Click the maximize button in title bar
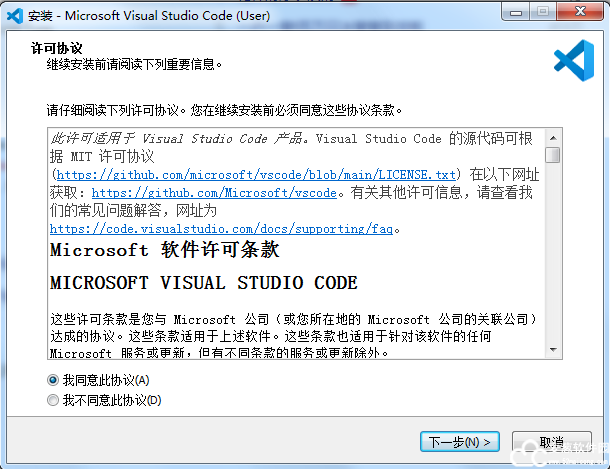This screenshot has height=469, width=610. [x=542, y=13]
